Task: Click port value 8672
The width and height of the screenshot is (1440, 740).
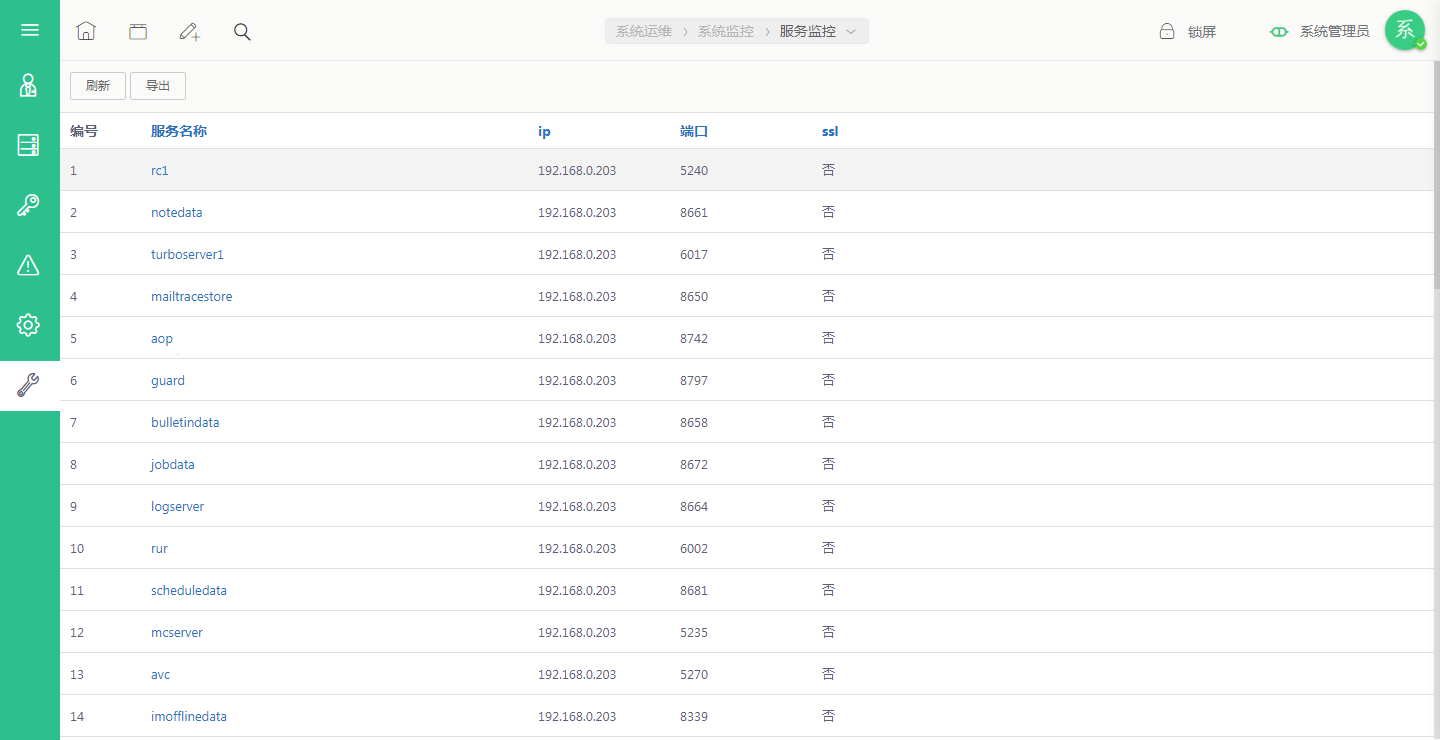Action: [694, 465]
